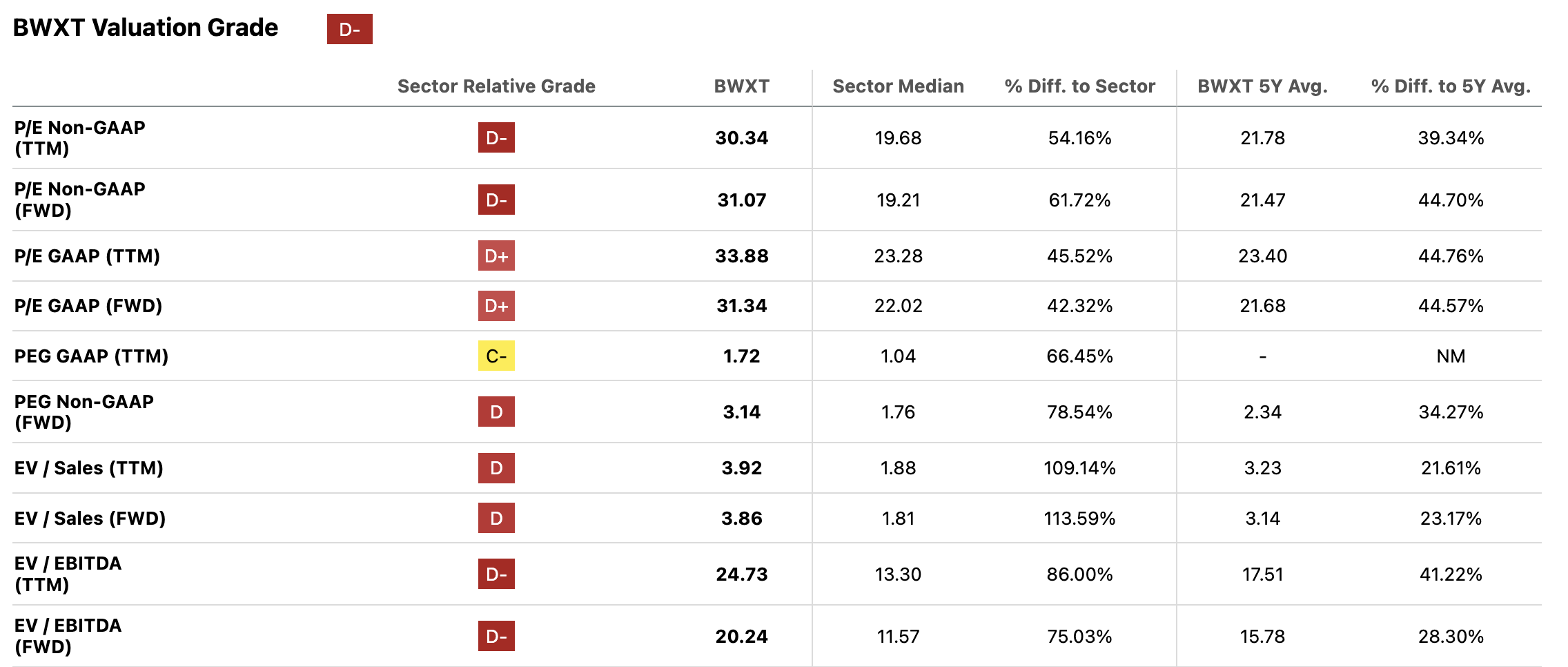Click the Sector Median column header
The height and width of the screenshot is (667, 1568).
(x=898, y=86)
